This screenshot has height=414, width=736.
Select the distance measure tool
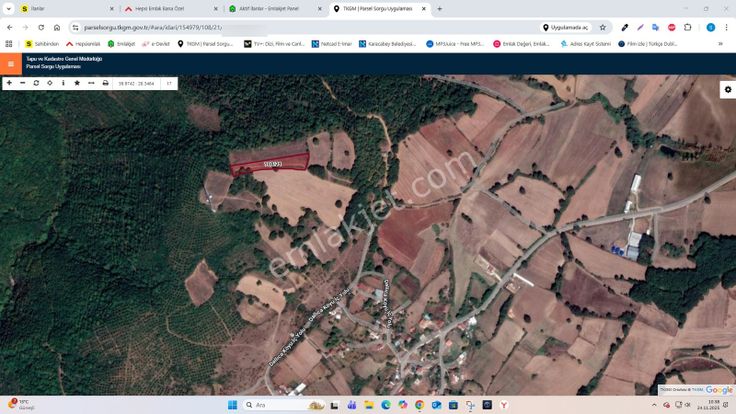(91, 83)
